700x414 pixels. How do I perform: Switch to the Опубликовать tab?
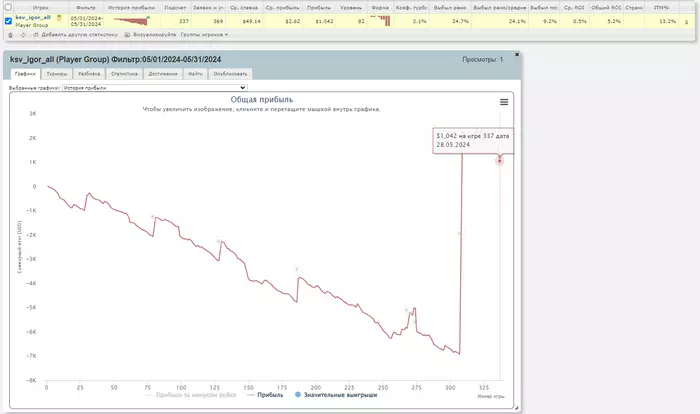click(x=230, y=74)
